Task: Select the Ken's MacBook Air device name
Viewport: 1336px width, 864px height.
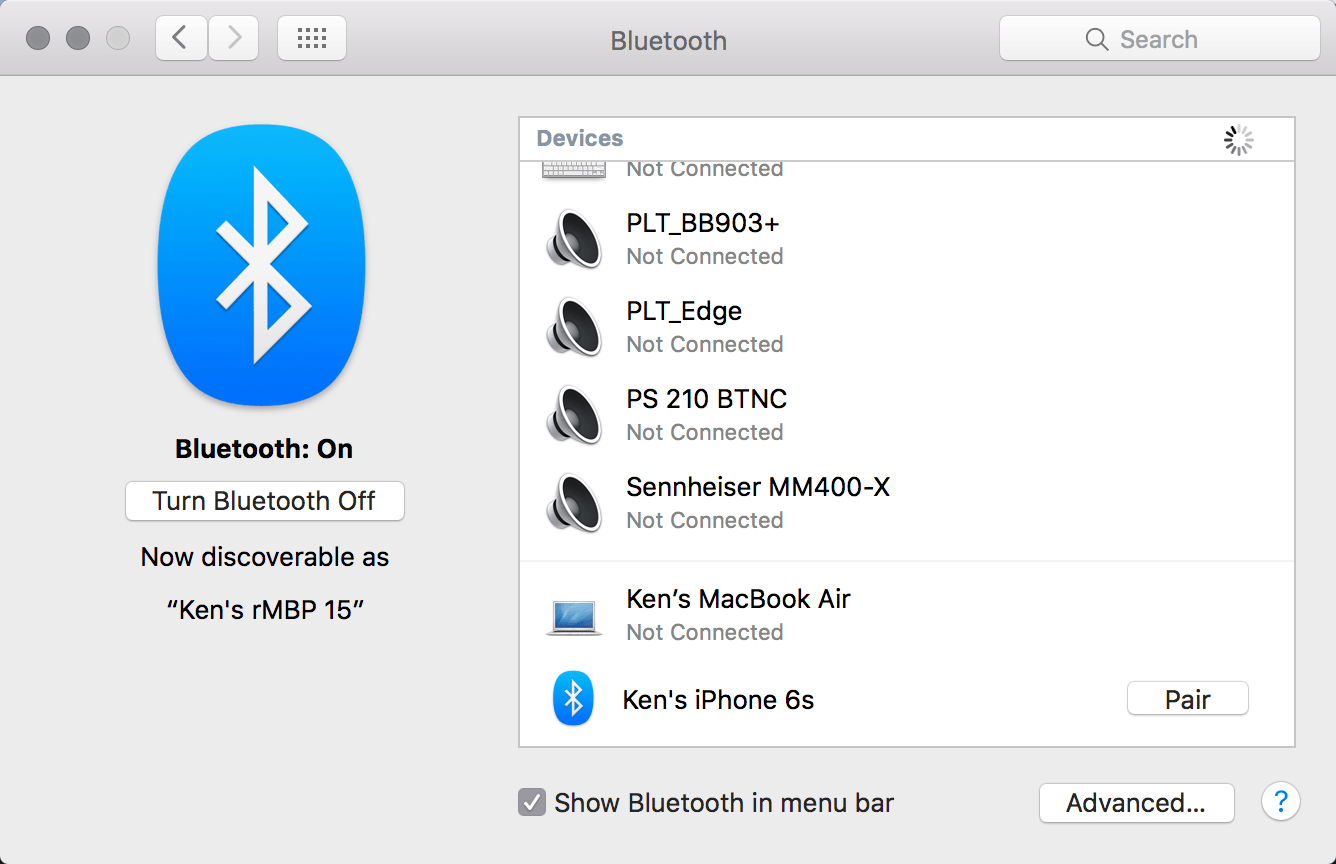Action: click(738, 599)
